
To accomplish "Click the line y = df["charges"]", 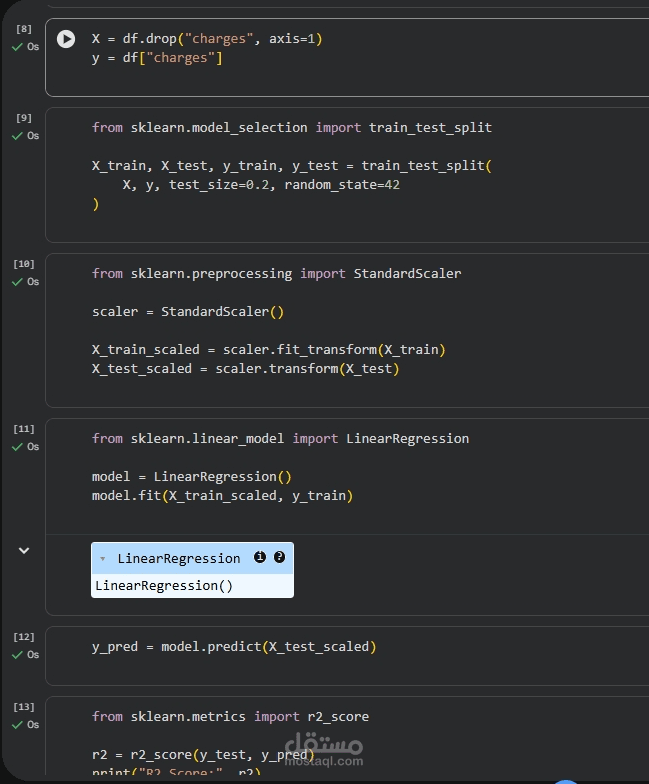I will click(x=157, y=58).
